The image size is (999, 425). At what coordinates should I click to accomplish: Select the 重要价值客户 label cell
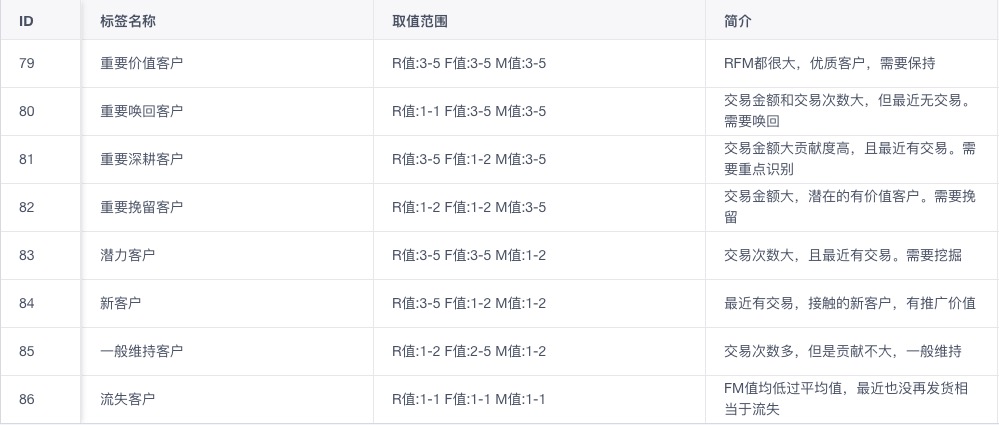pos(141,64)
